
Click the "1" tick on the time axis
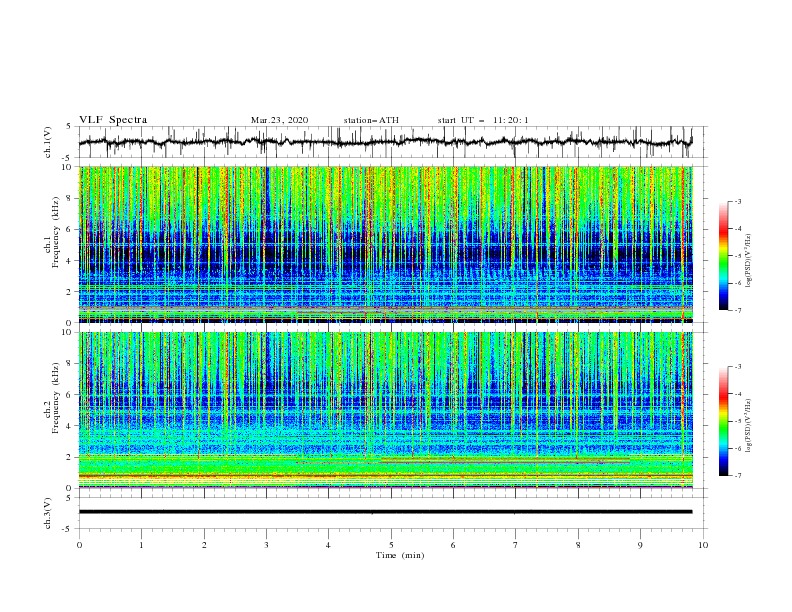pos(141,545)
